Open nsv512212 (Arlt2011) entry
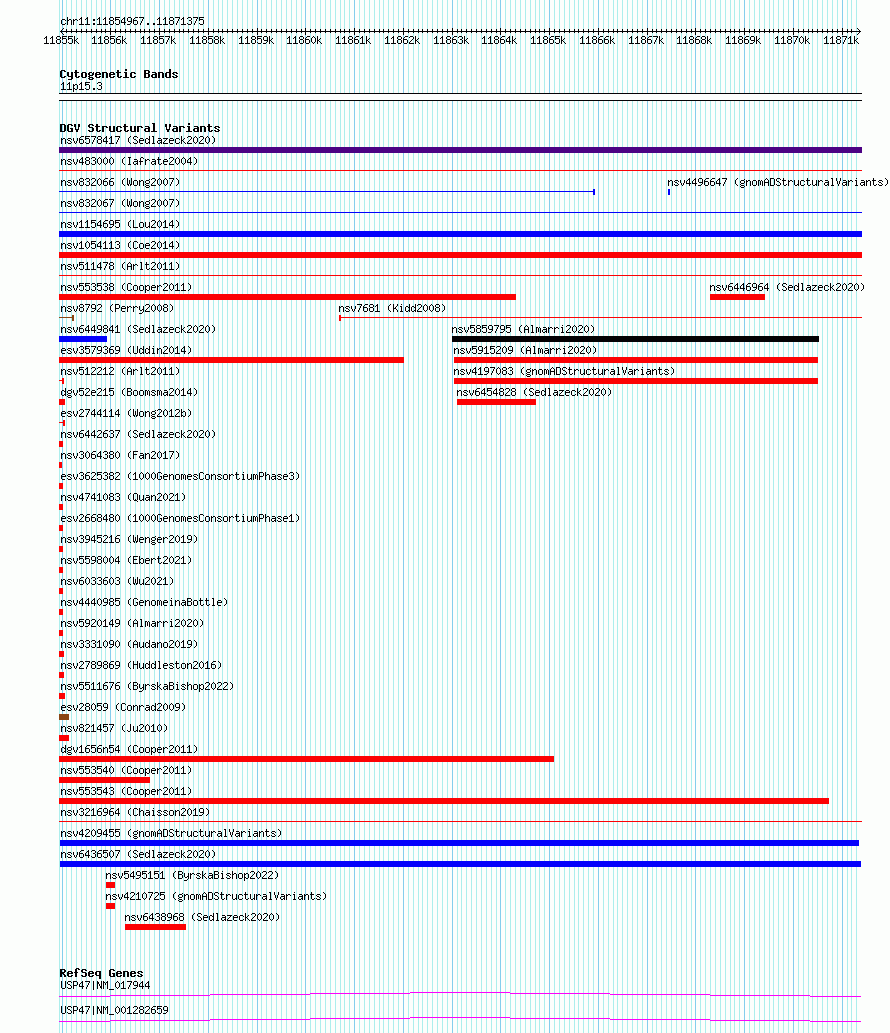 [120, 372]
